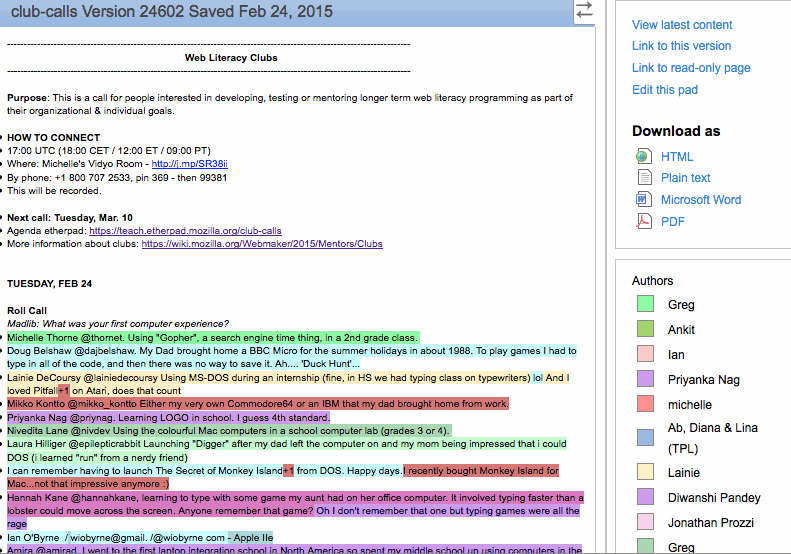This screenshot has height=554, width=791.
Task: Click the PDF file icon
Action: (x=644, y=221)
